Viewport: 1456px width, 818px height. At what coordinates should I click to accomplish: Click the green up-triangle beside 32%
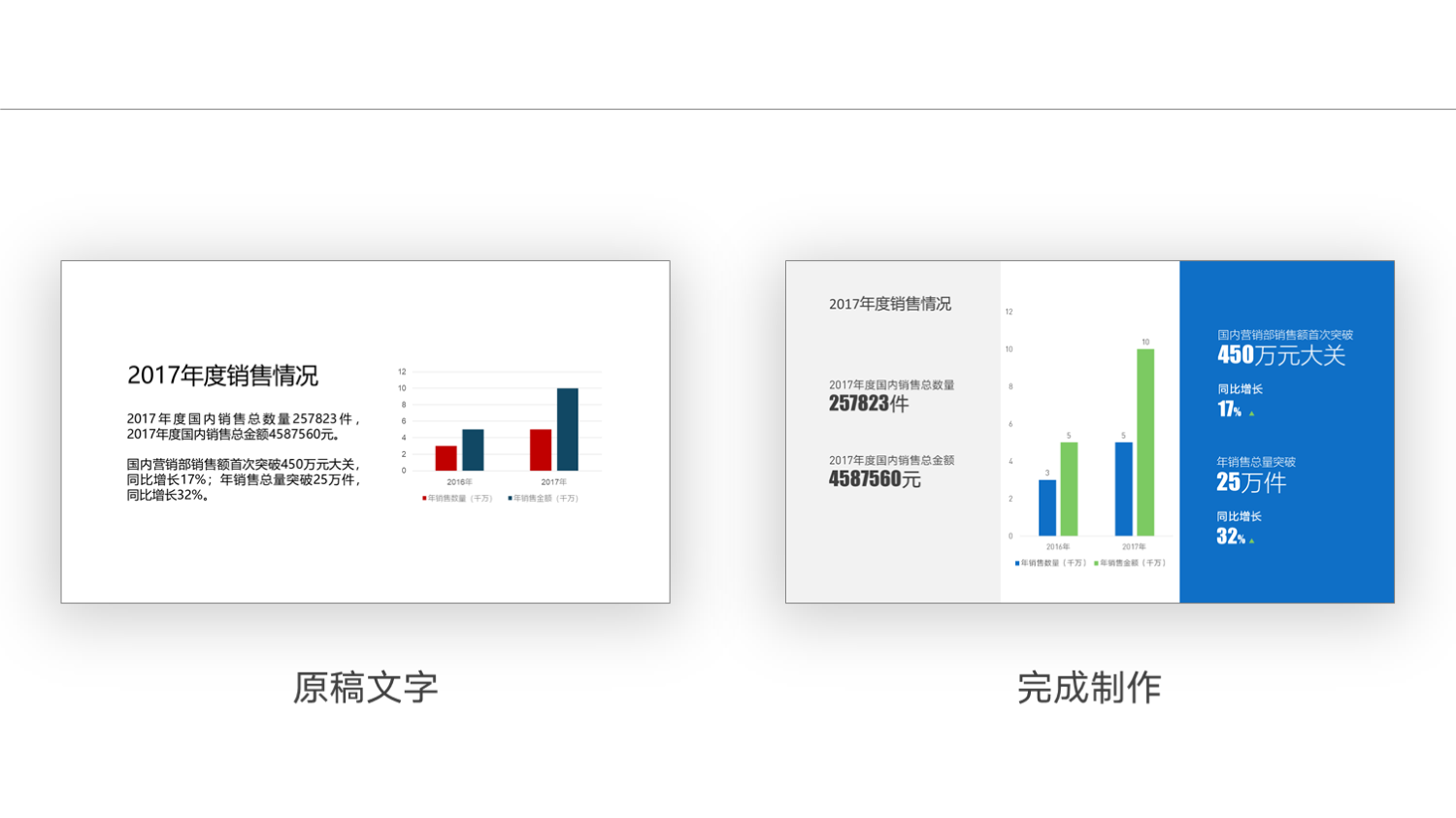coord(1251,540)
